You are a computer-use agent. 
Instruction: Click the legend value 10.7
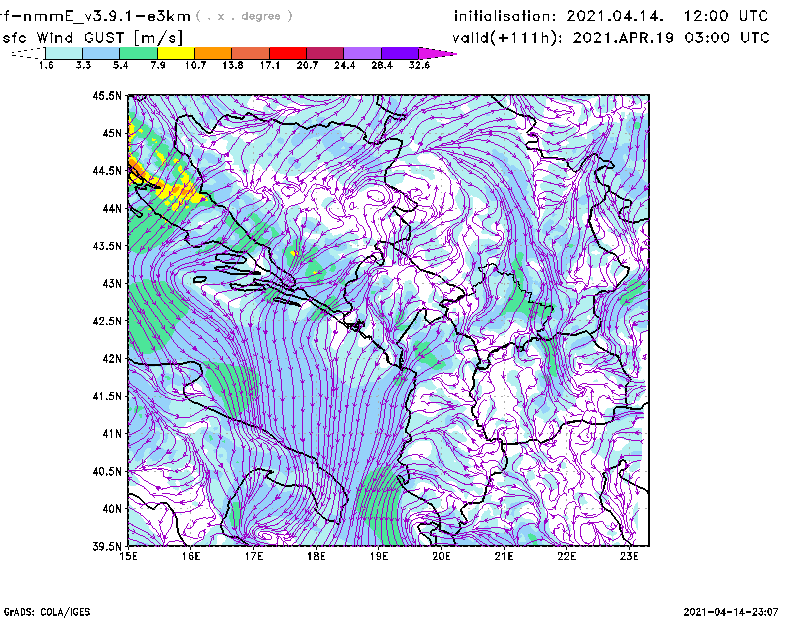tap(195, 65)
